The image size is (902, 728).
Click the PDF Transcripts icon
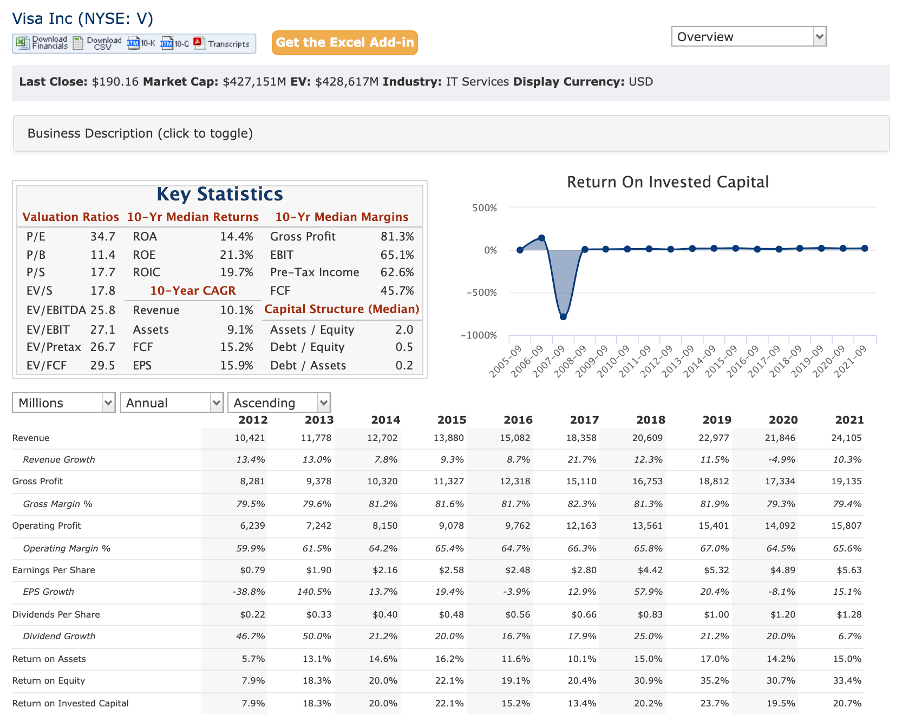pyautogui.click(x=199, y=43)
